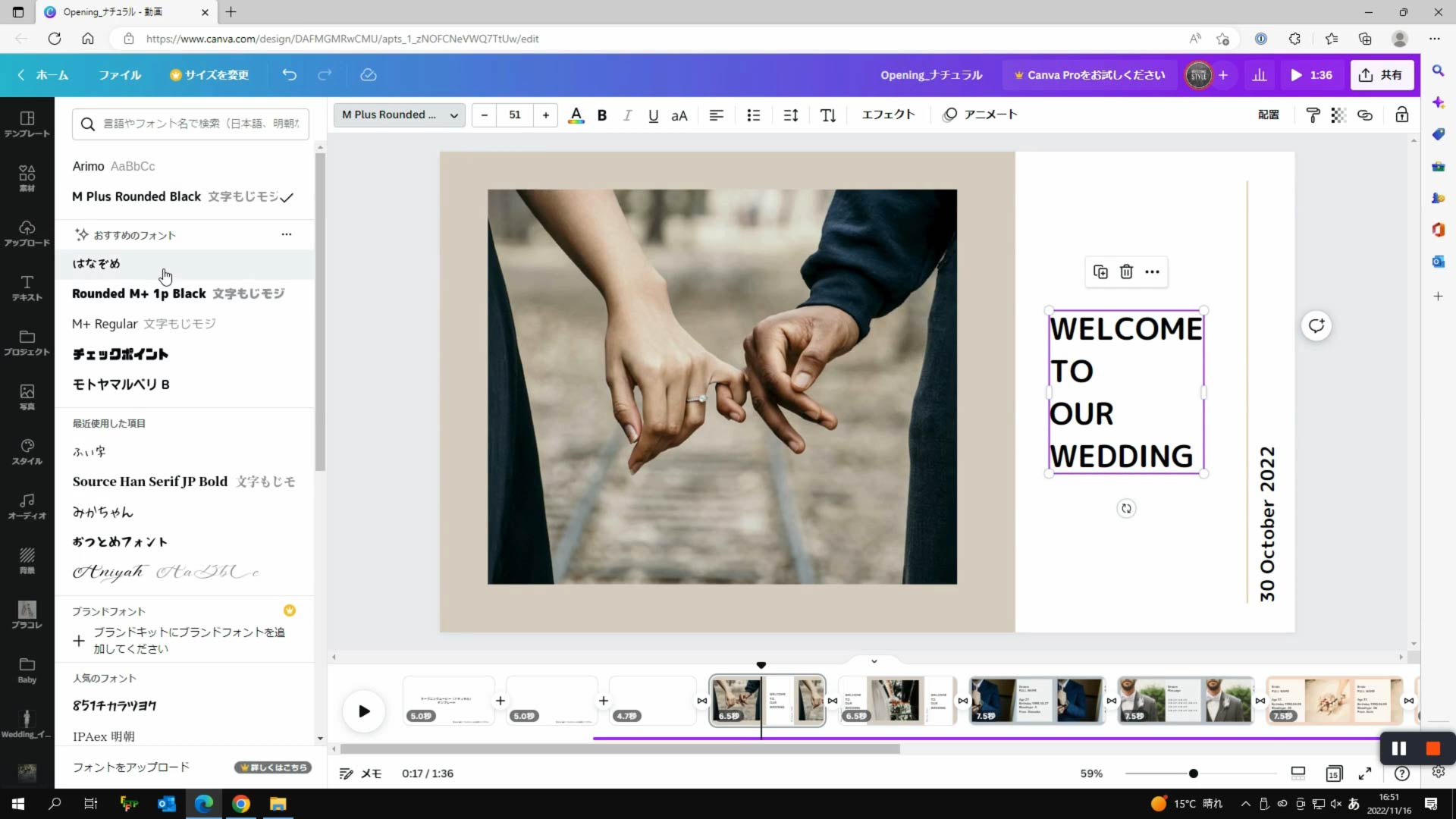The height and width of the screenshot is (819, 1456).
Task: Lock the element with padlock icon
Action: point(1401,115)
